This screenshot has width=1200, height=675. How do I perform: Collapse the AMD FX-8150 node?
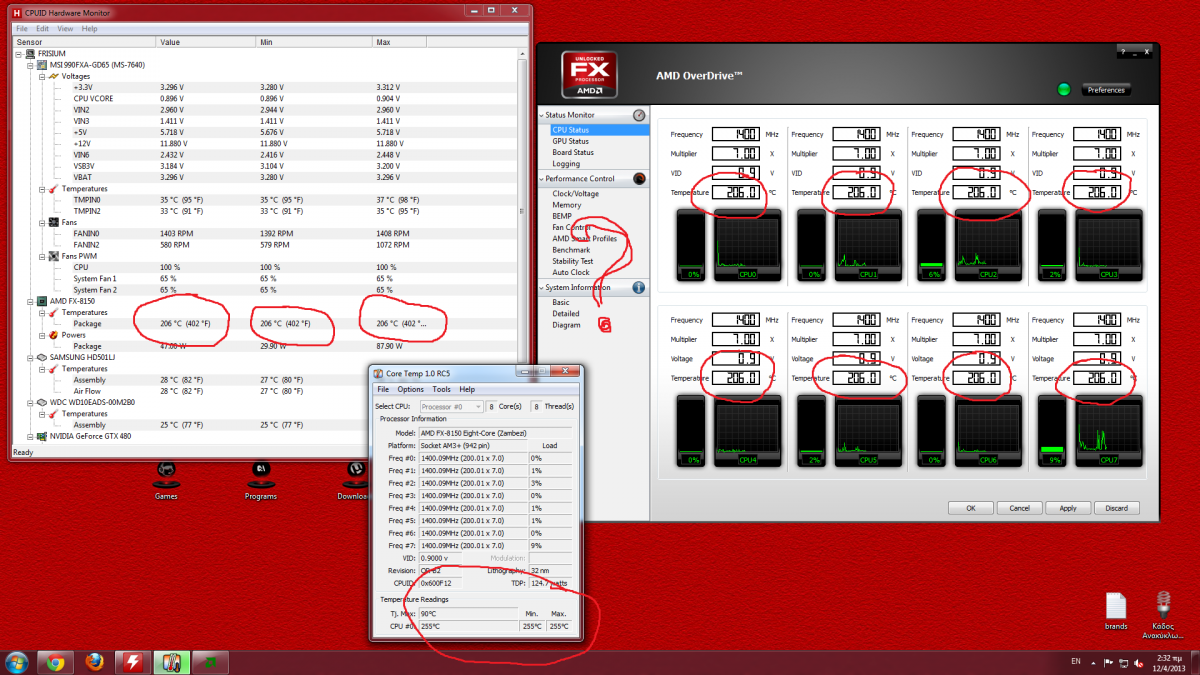click(x=31, y=300)
